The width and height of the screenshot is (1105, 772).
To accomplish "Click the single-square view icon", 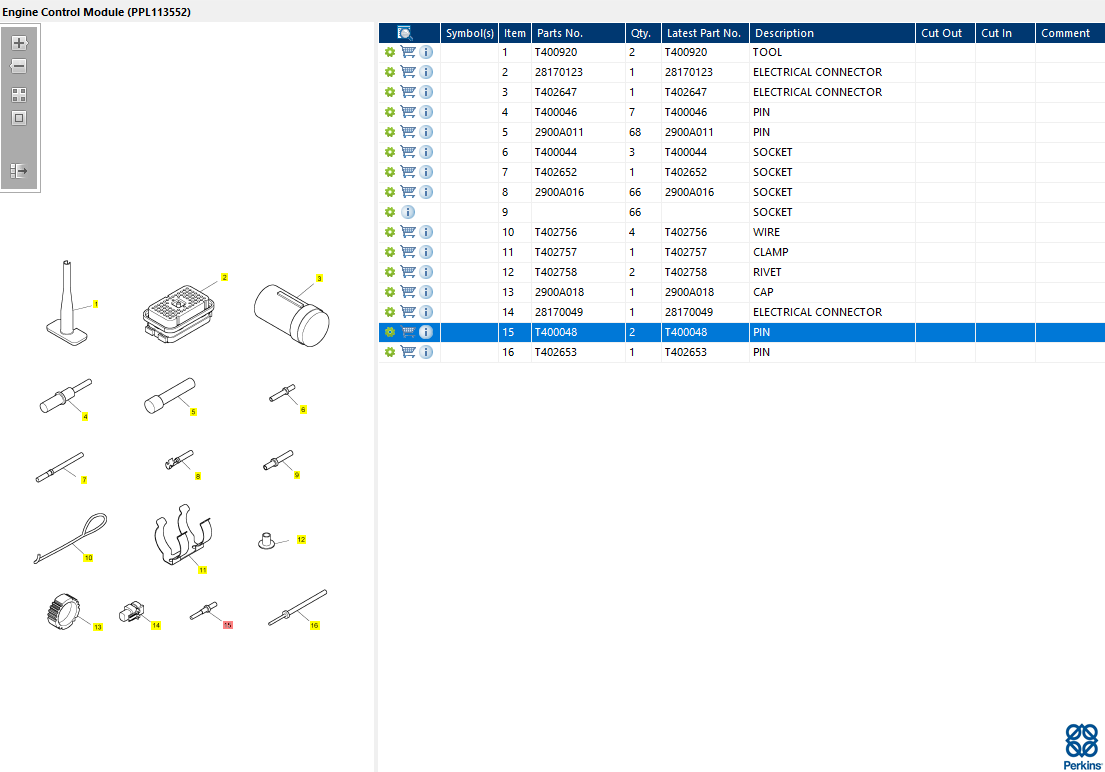I will (19, 118).
